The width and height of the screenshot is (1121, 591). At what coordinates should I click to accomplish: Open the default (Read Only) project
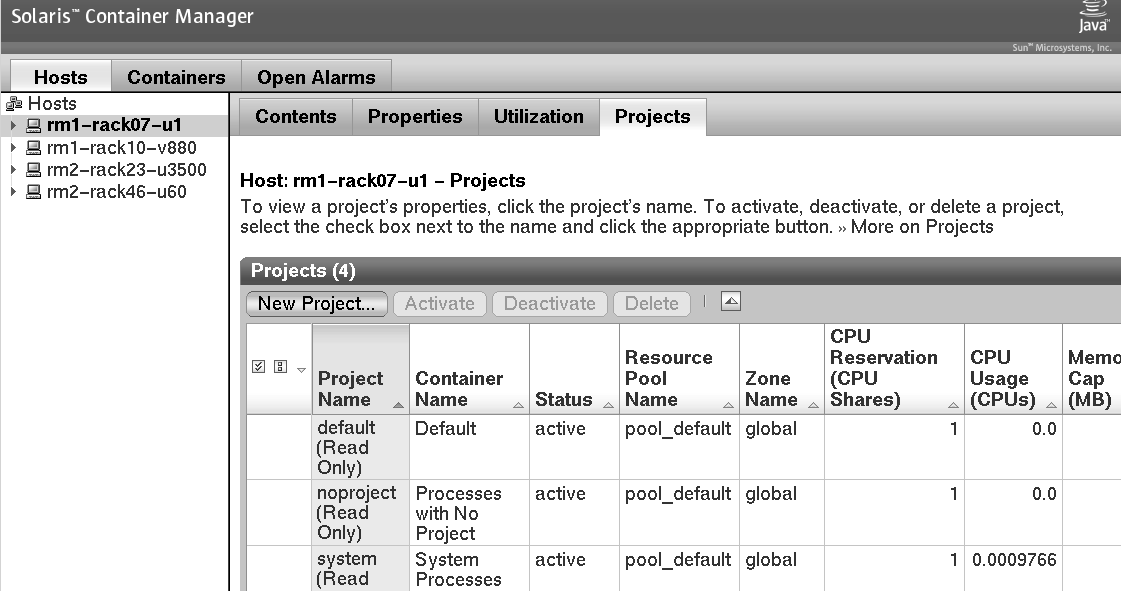click(347, 447)
